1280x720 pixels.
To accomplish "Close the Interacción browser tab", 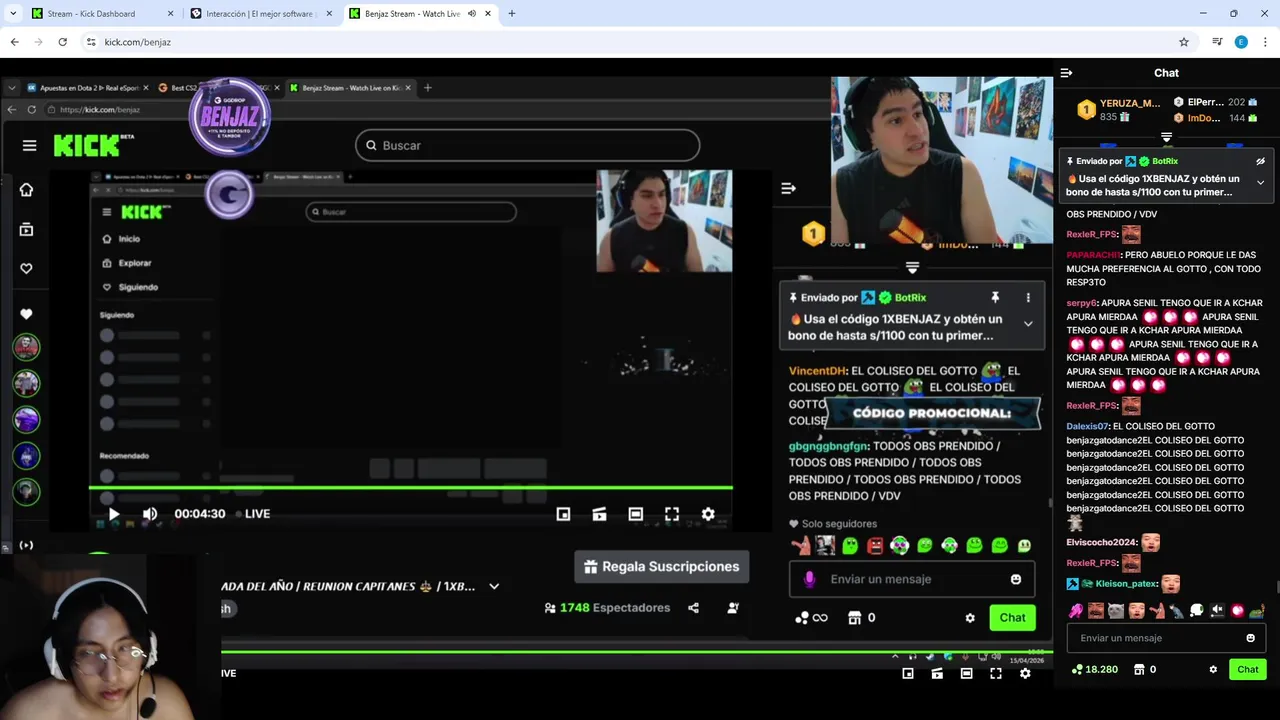I will 329,14.
